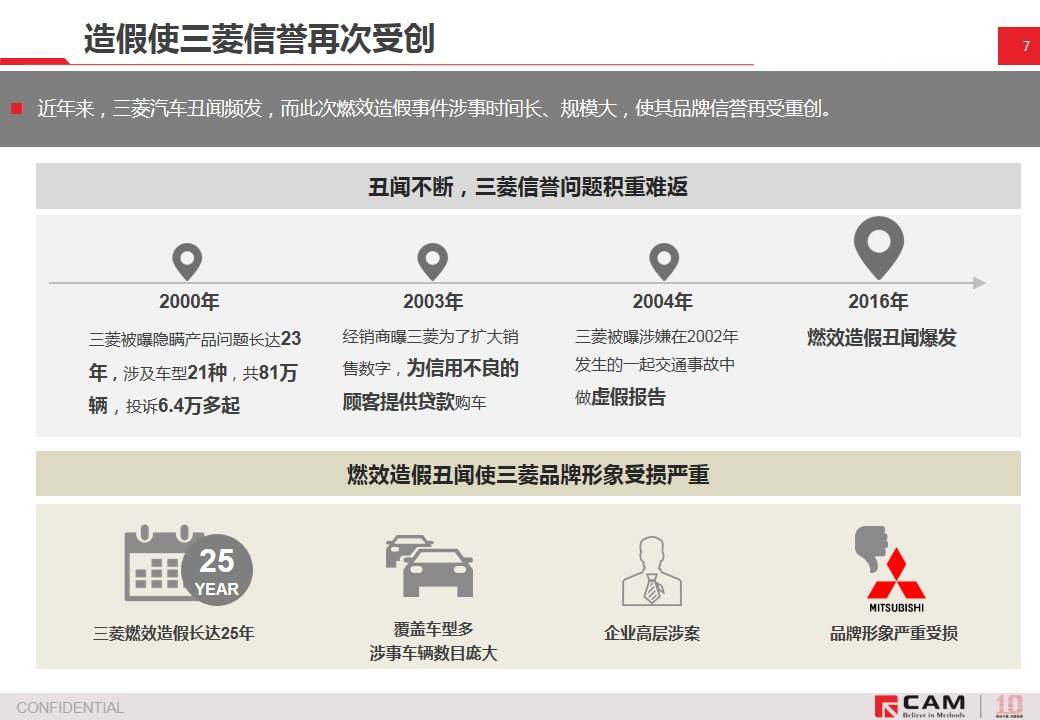The height and width of the screenshot is (720, 1040).
Task: Click the large 2016年 map pin icon
Action: [x=879, y=247]
